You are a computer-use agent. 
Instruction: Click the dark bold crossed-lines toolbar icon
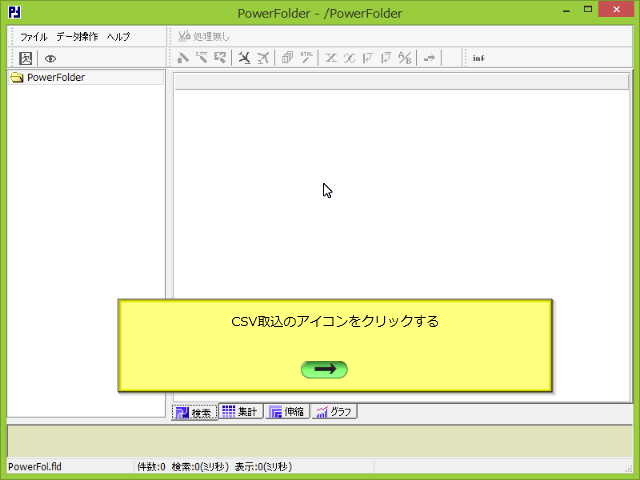coord(244,58)
